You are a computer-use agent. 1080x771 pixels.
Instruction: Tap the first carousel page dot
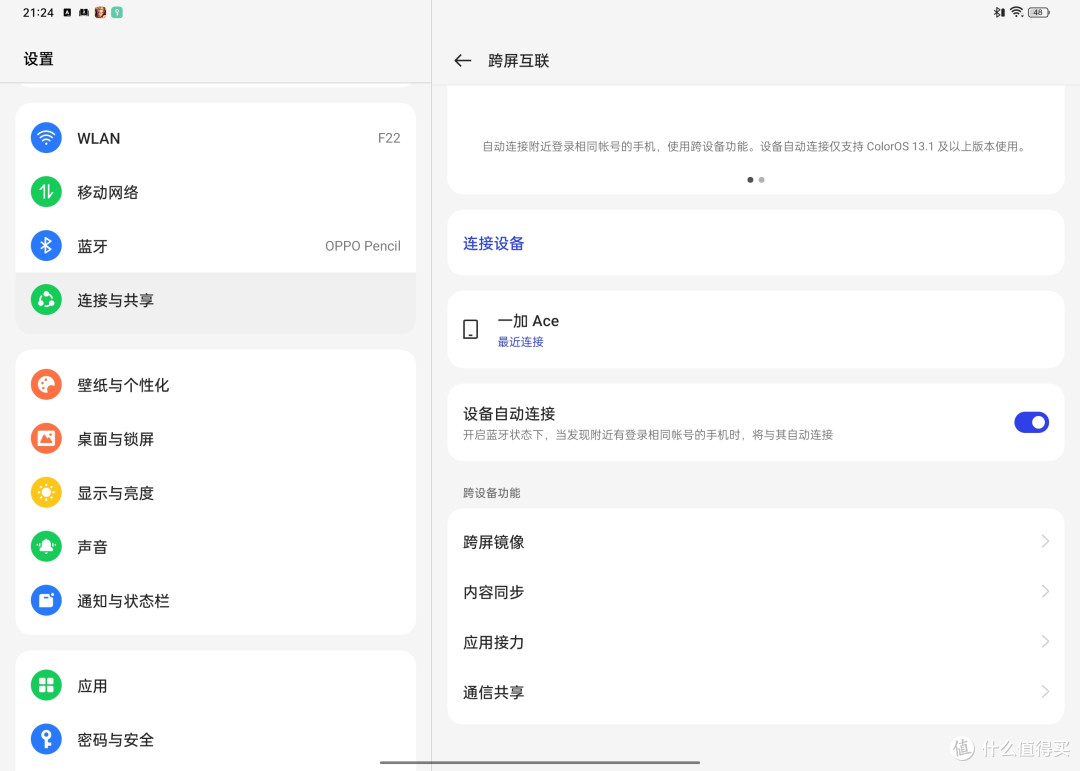point(750,180)
